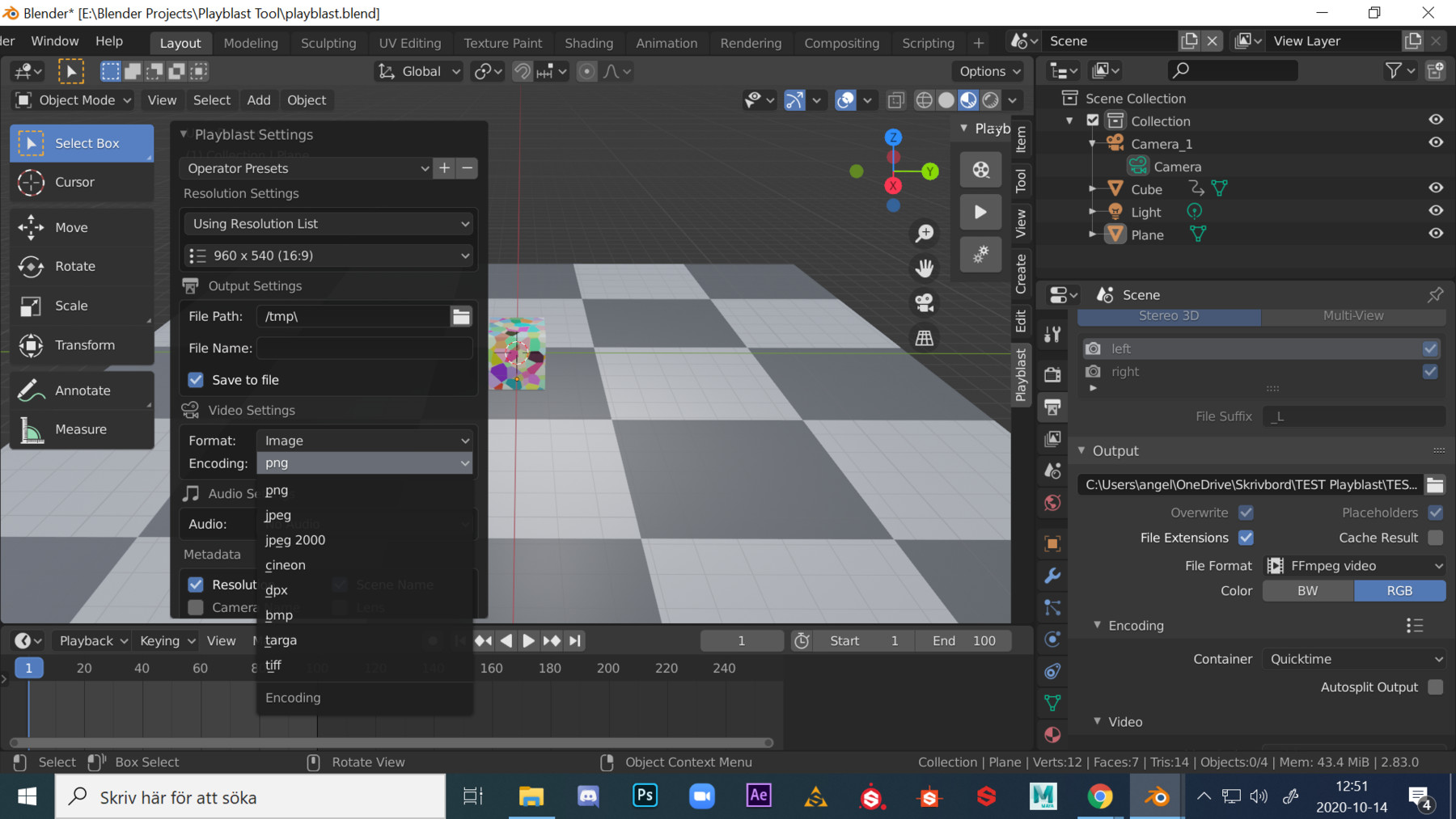Activate the Annotate tool
1456x819 pixels.
pos(82,391)
